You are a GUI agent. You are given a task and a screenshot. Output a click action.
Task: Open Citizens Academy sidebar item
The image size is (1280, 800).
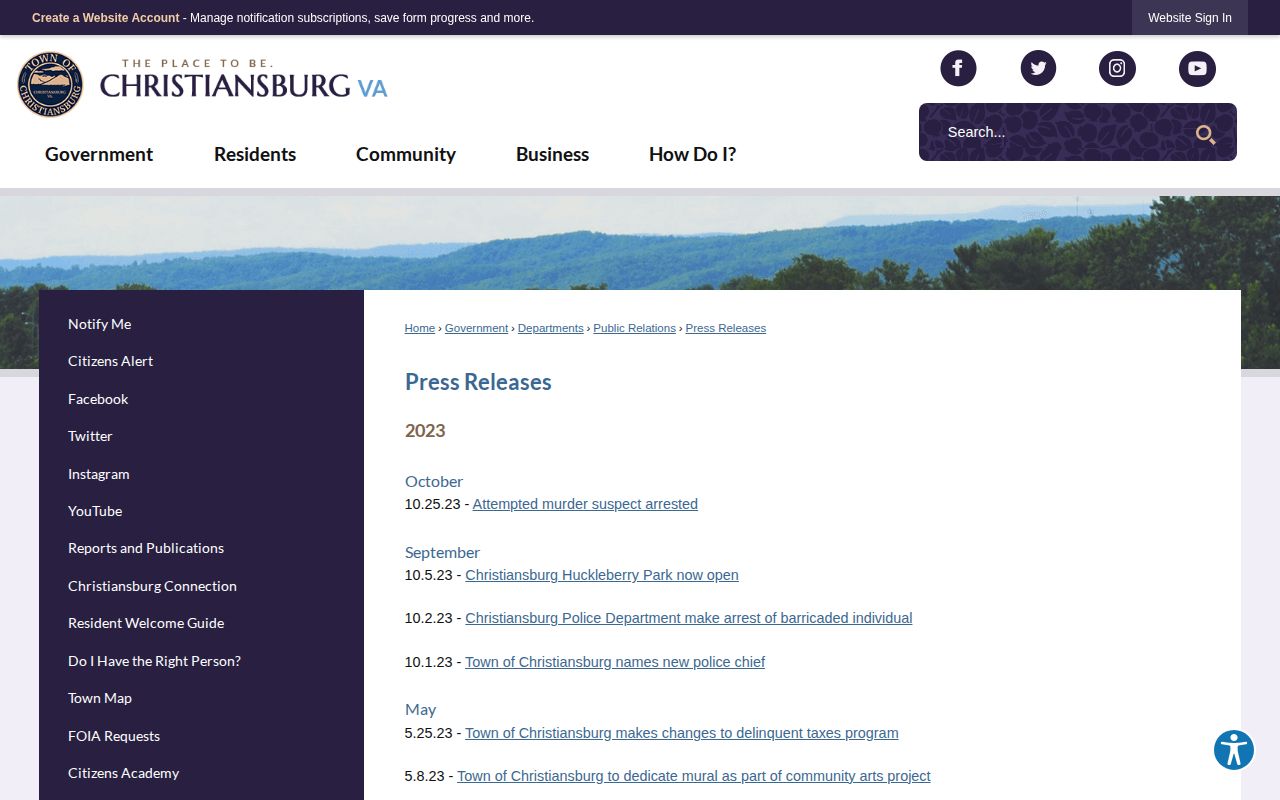point(123,773)
